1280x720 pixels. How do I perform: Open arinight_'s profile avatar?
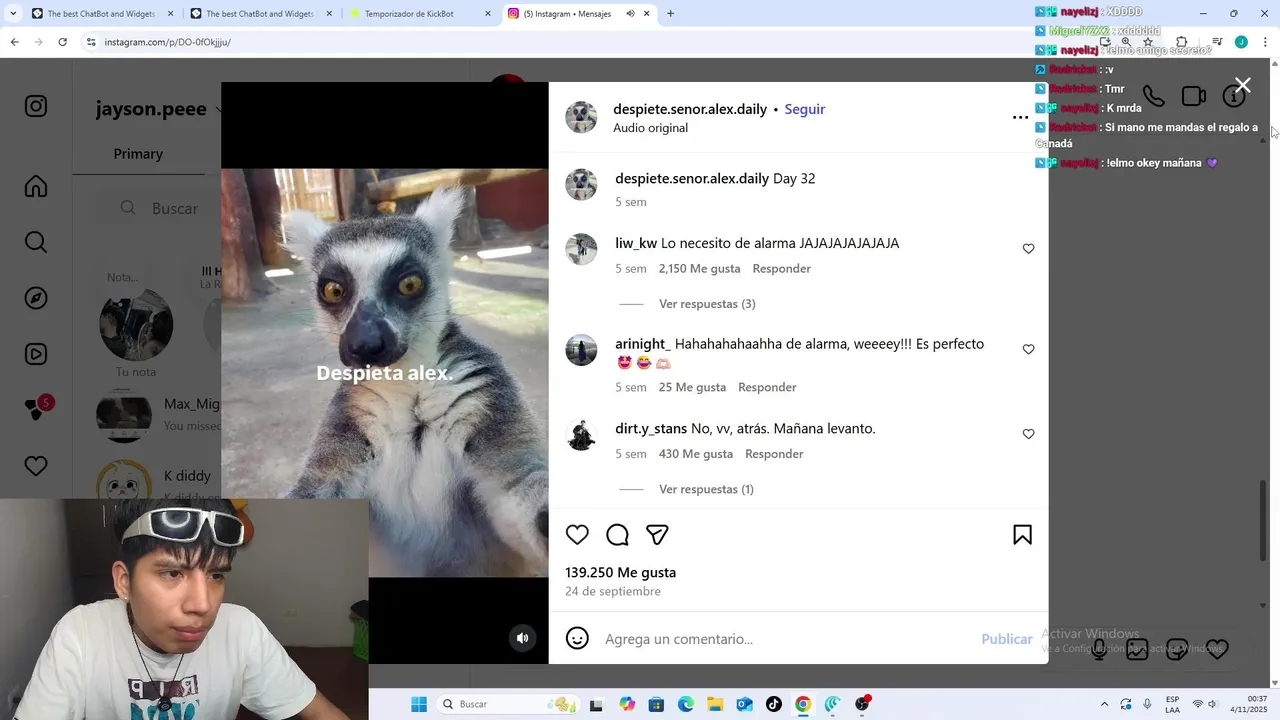coord(581,350)
